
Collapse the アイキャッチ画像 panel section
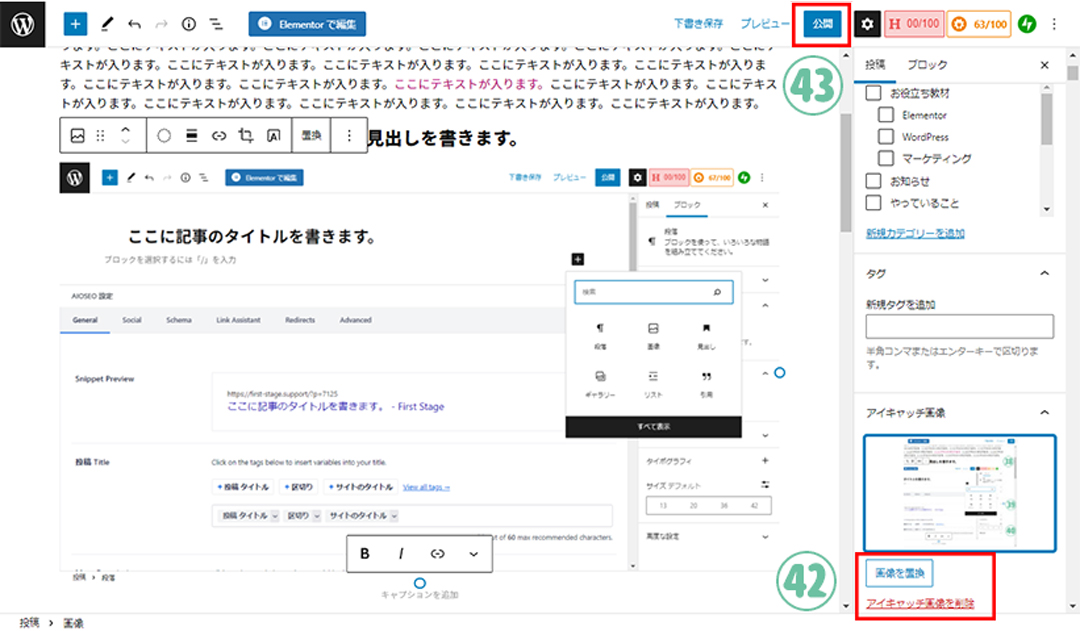1044,412
